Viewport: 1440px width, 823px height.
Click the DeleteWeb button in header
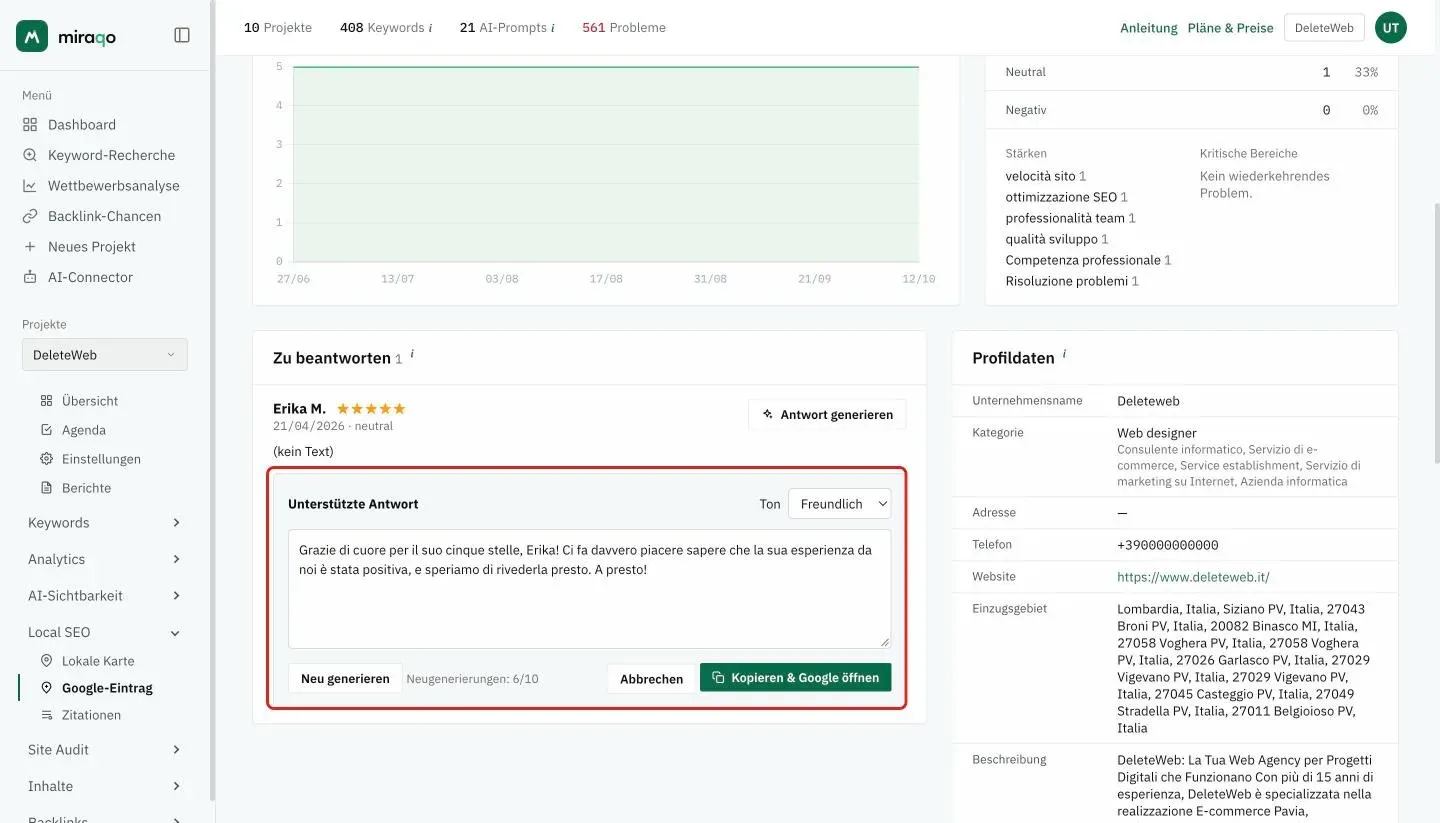pos(1324,28)
